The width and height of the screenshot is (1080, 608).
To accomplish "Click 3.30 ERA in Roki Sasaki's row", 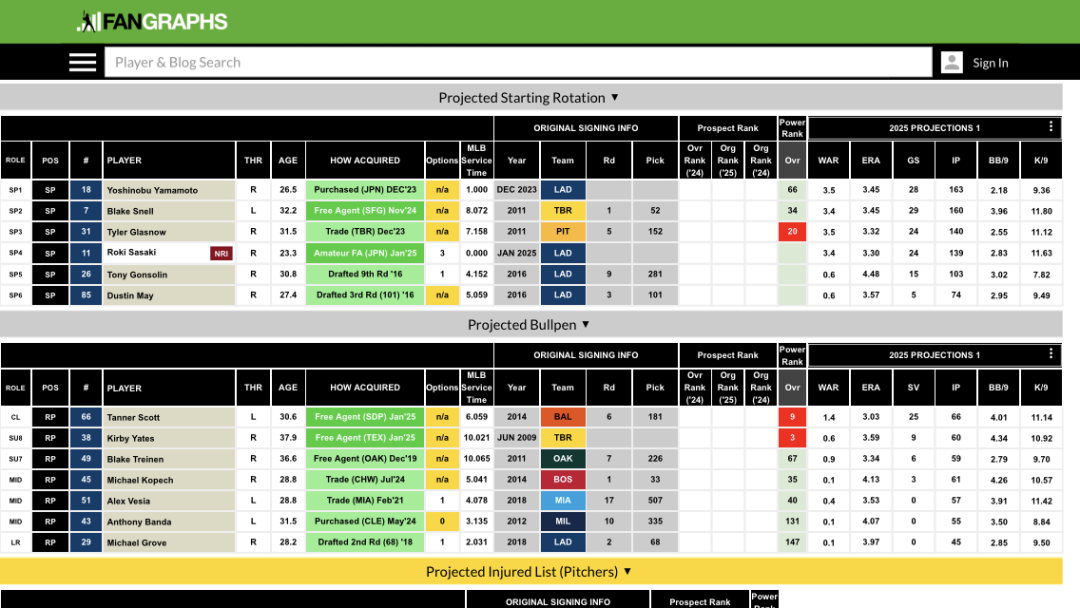I will point(871,253).
